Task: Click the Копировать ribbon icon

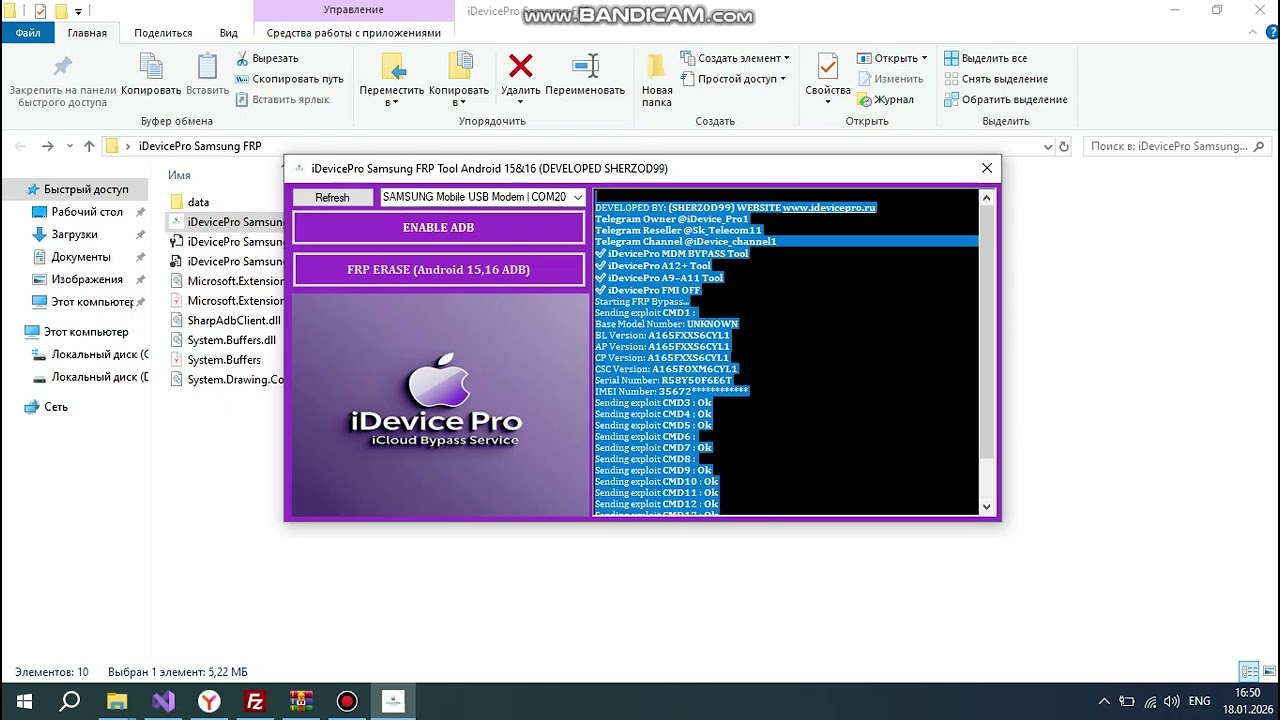Action: click(151, 67)
